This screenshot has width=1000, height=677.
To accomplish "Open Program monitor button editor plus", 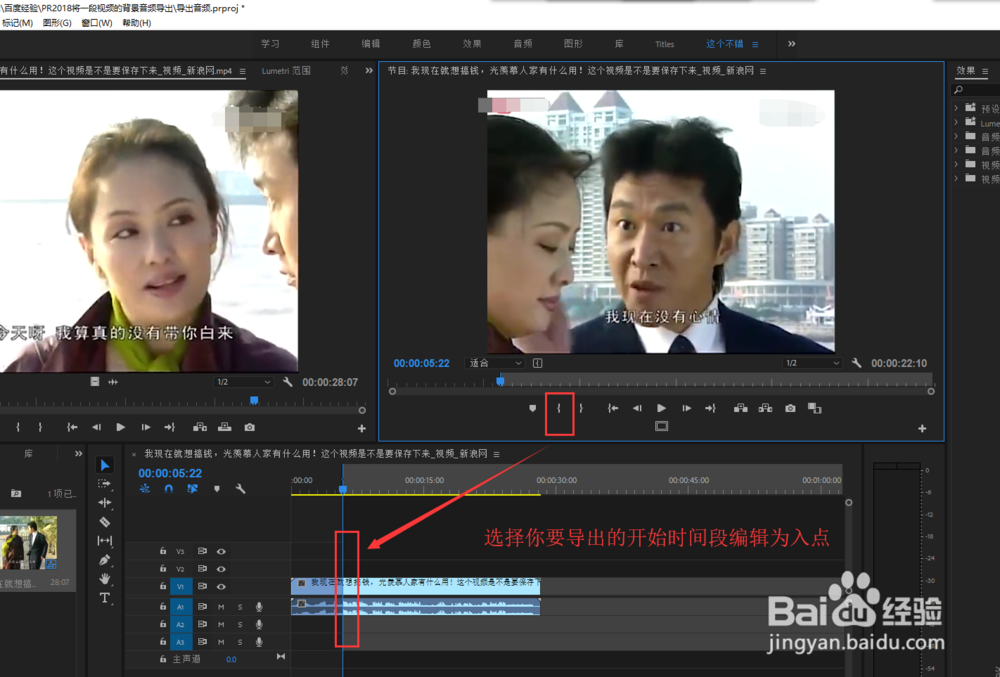I will pos(922,428).
